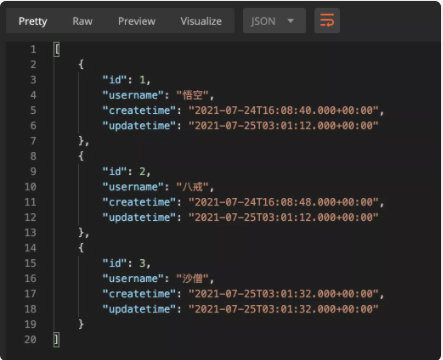Screen dimensions: 443x360
Task: Click the "id": 1 line
Action: pyautogui.click(x=126, y=80)
